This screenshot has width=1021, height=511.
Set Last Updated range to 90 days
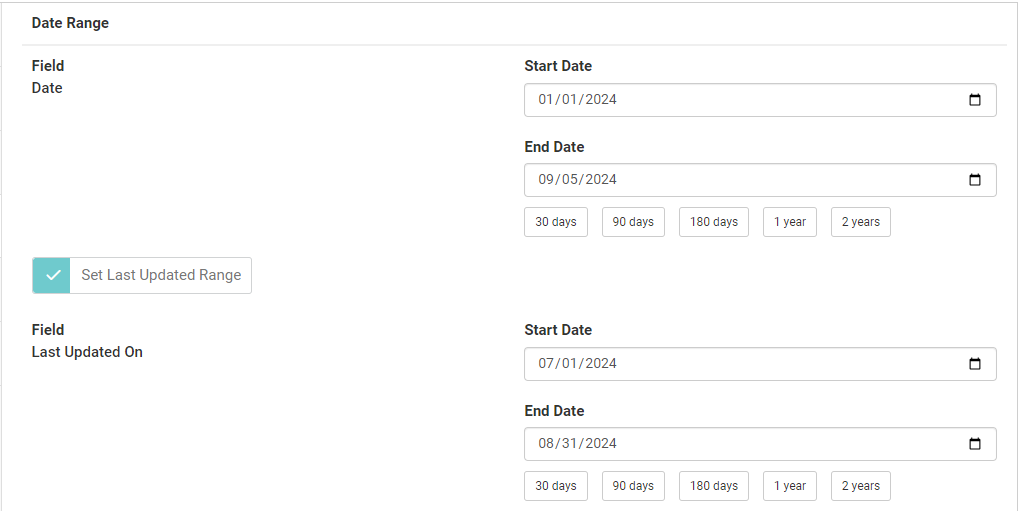(x=633, y=486)
